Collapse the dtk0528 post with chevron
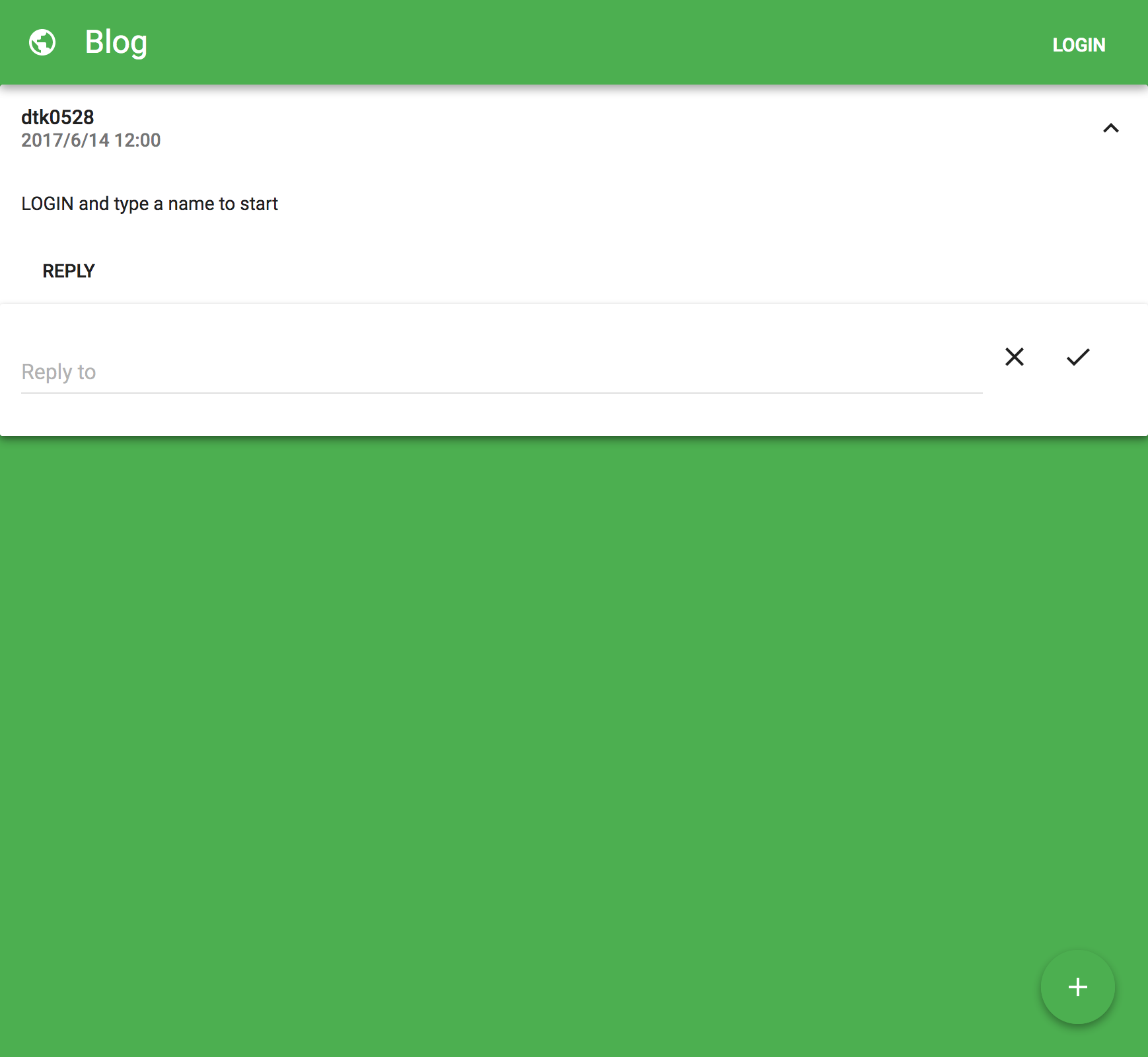Screen dimensions: 1148x1057 tap(1111, 128)
